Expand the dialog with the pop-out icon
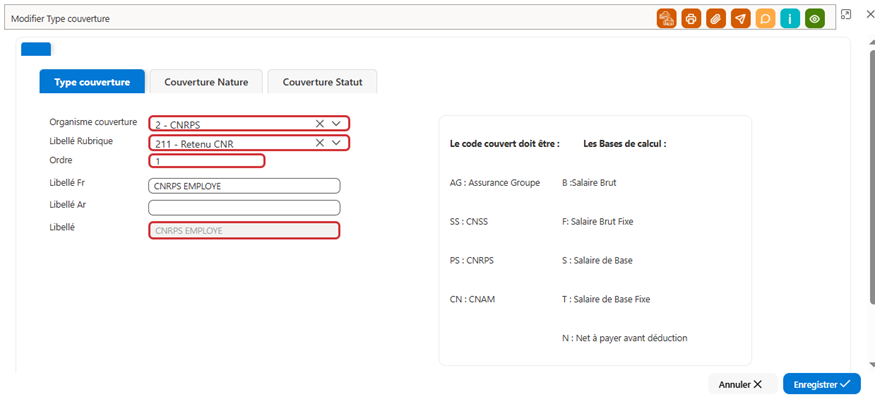This screenshot has height=397, width=875. click(x=846, y=14)
